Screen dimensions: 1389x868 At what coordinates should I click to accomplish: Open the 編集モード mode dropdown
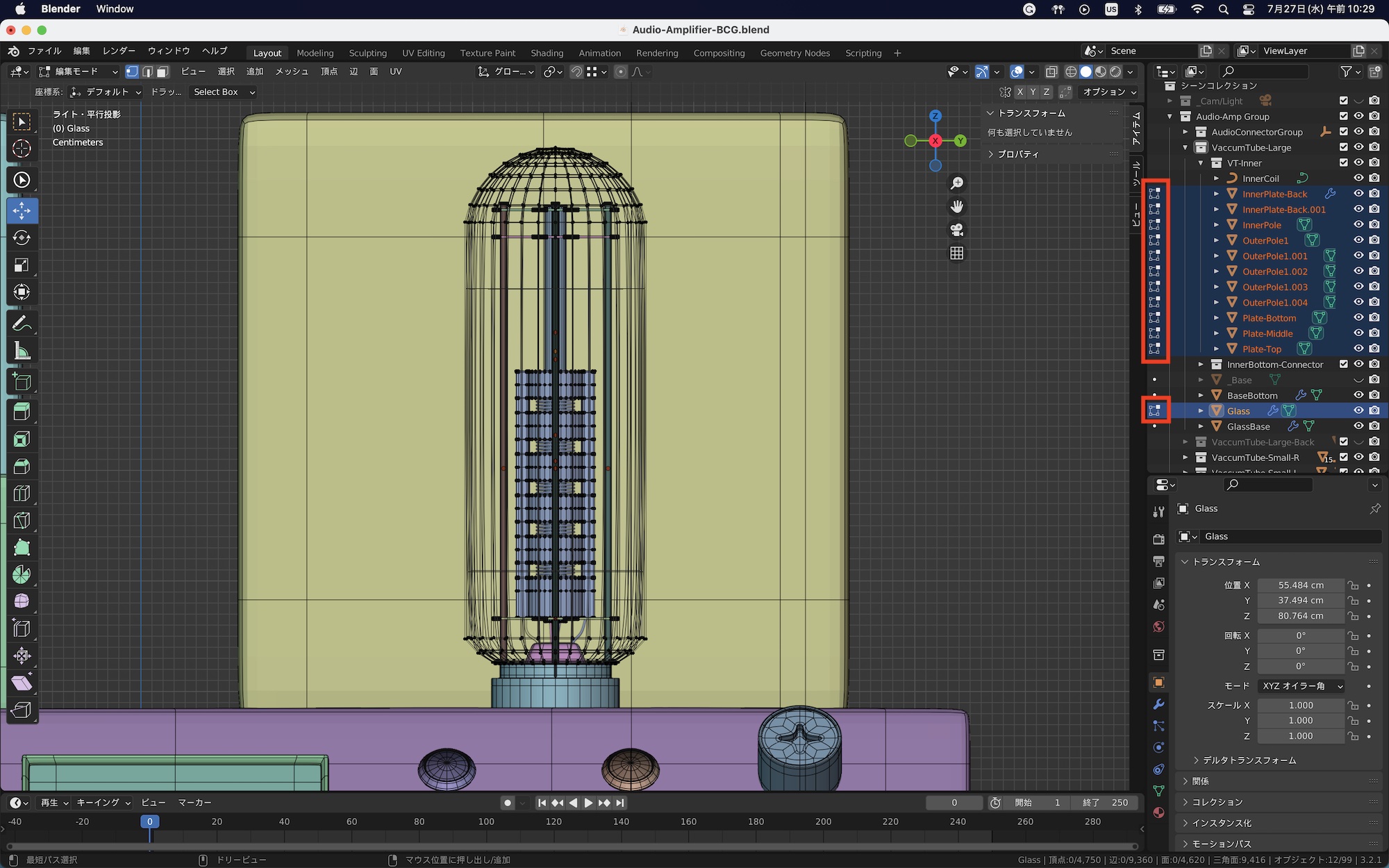tap(78, 72)
